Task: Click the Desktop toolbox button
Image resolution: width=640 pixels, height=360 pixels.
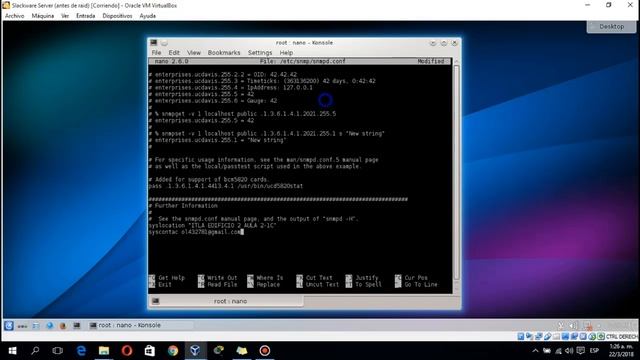Action: coord(611,27)
